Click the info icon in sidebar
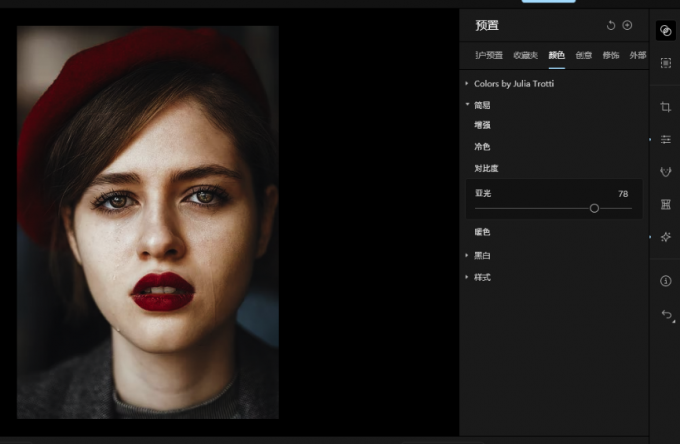 coord(665,281)
